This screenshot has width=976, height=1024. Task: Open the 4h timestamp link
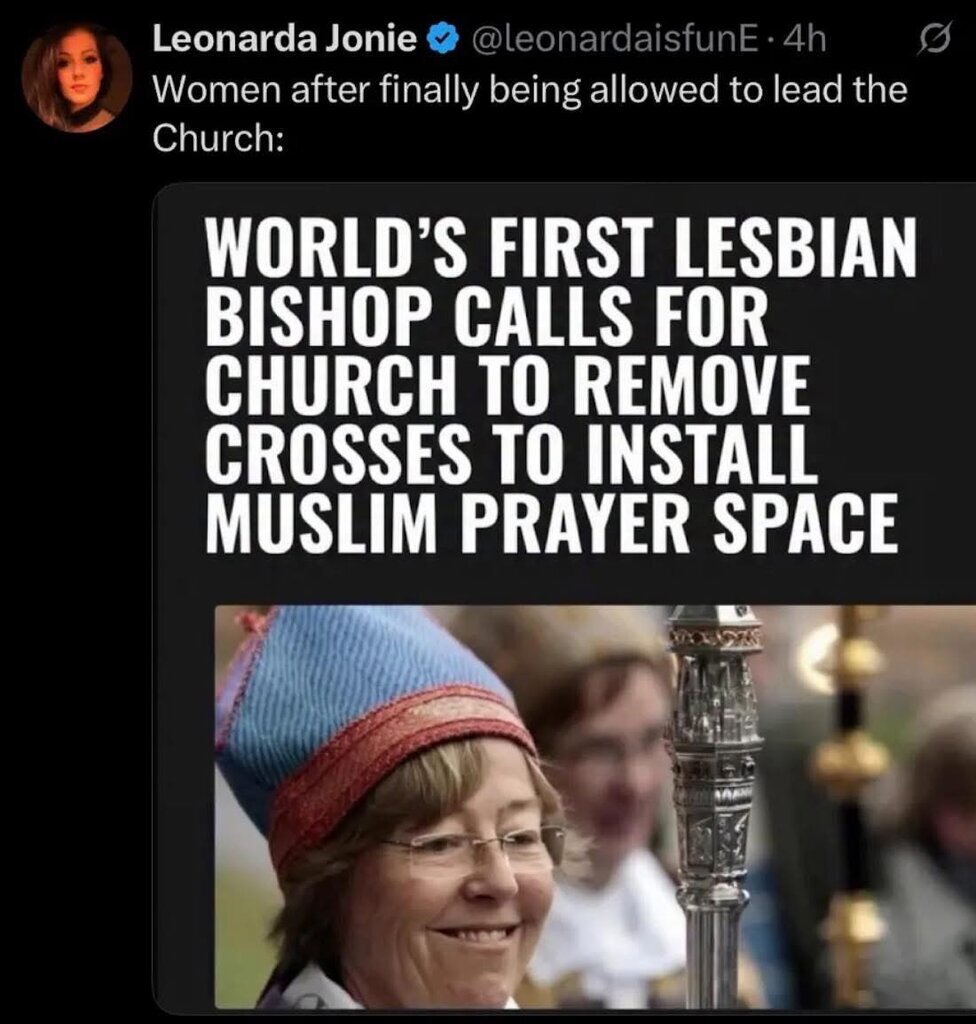click(x=804, y=40)
